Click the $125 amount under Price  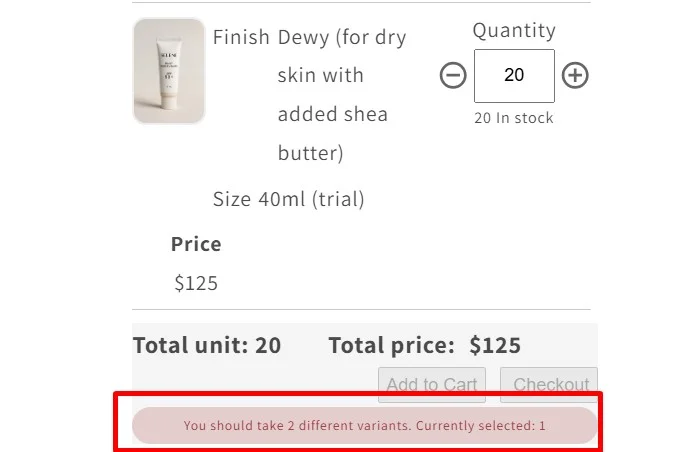196,283
